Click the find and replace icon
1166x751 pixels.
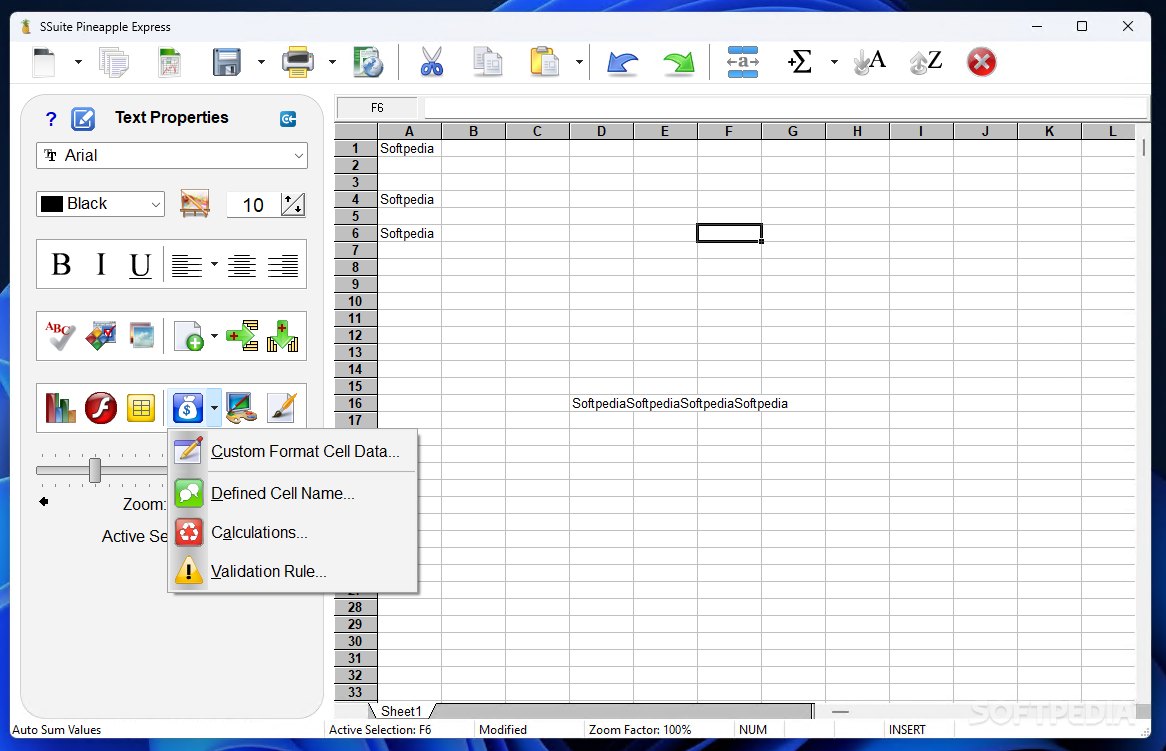pos(743,62)
